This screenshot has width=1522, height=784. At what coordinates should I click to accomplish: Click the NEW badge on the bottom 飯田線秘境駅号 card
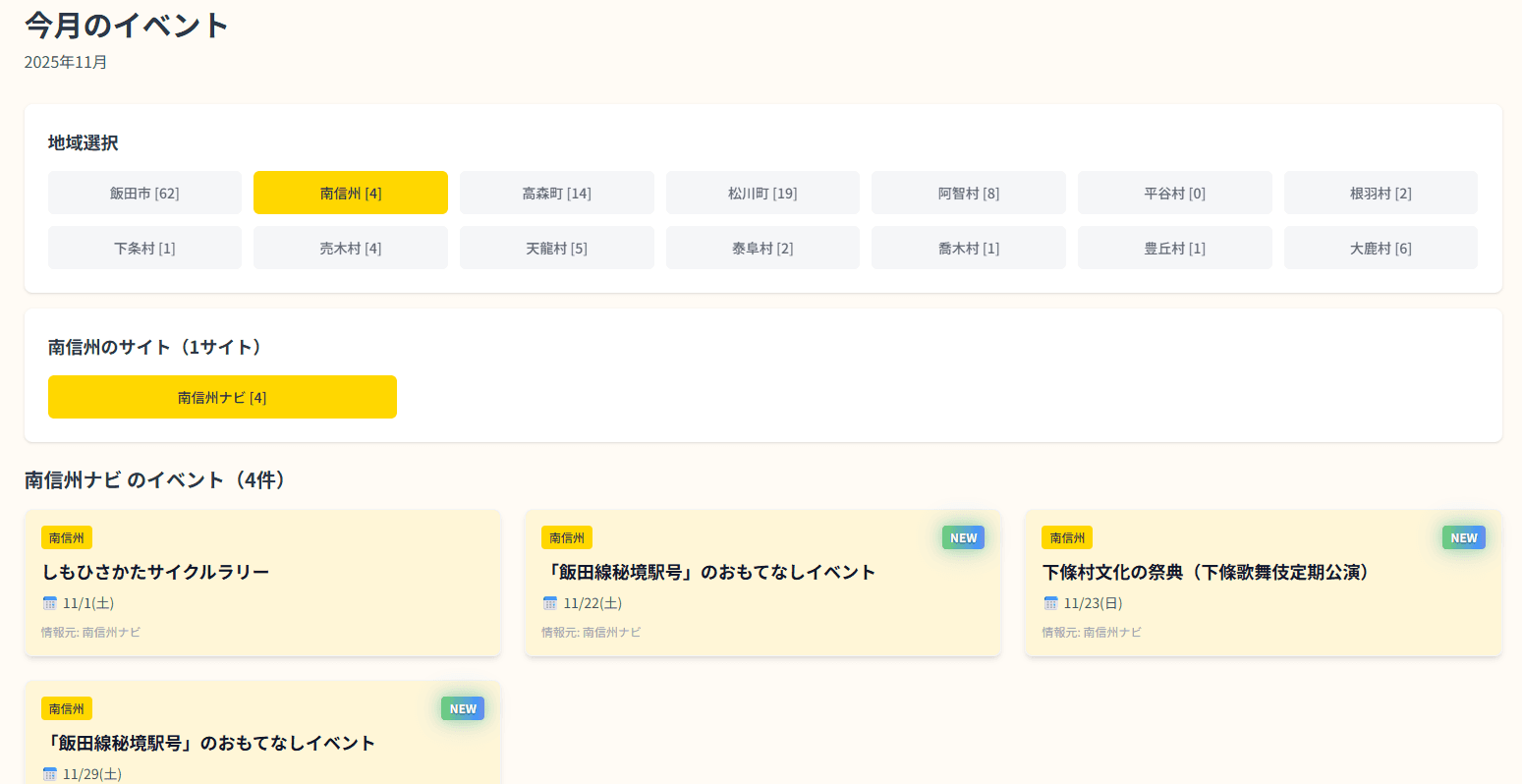click(462, 708)
